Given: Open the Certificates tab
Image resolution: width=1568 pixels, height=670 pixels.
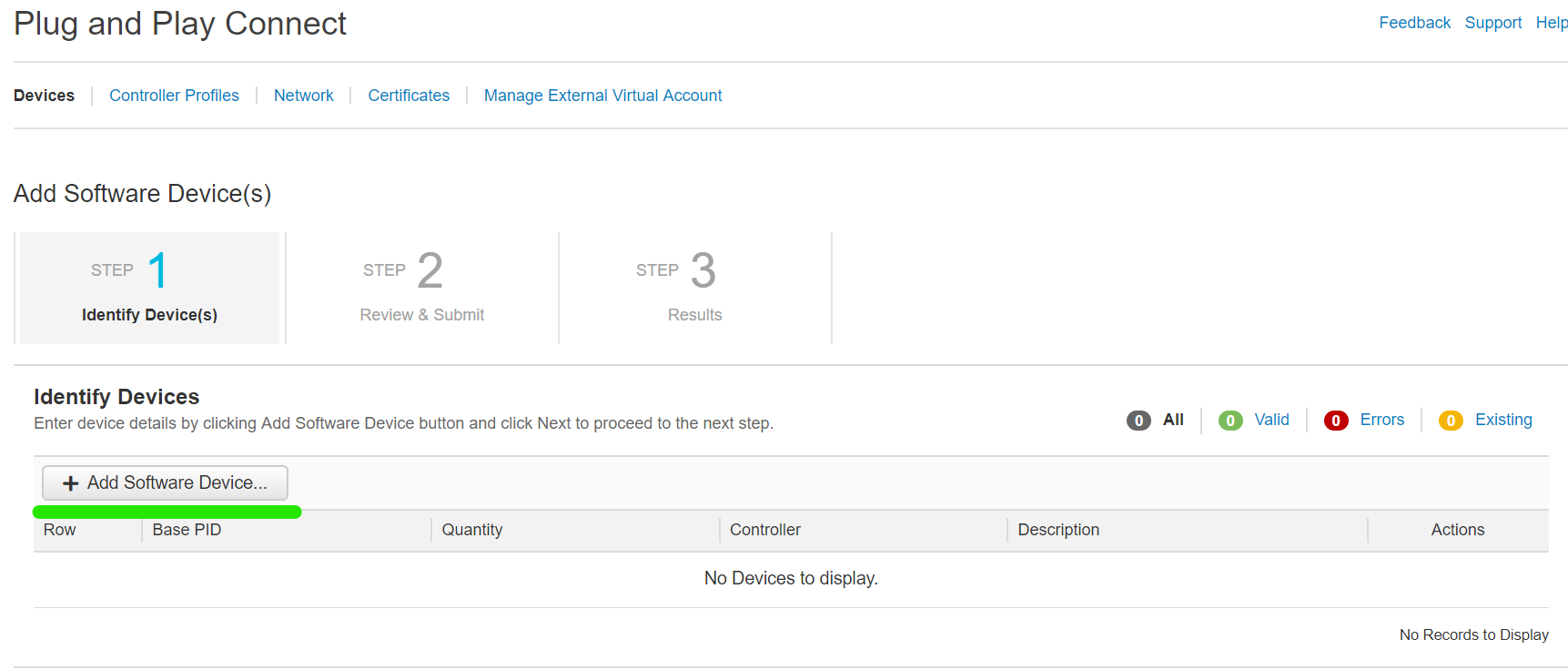Looking at the screenshot, I should pos(409,96).
